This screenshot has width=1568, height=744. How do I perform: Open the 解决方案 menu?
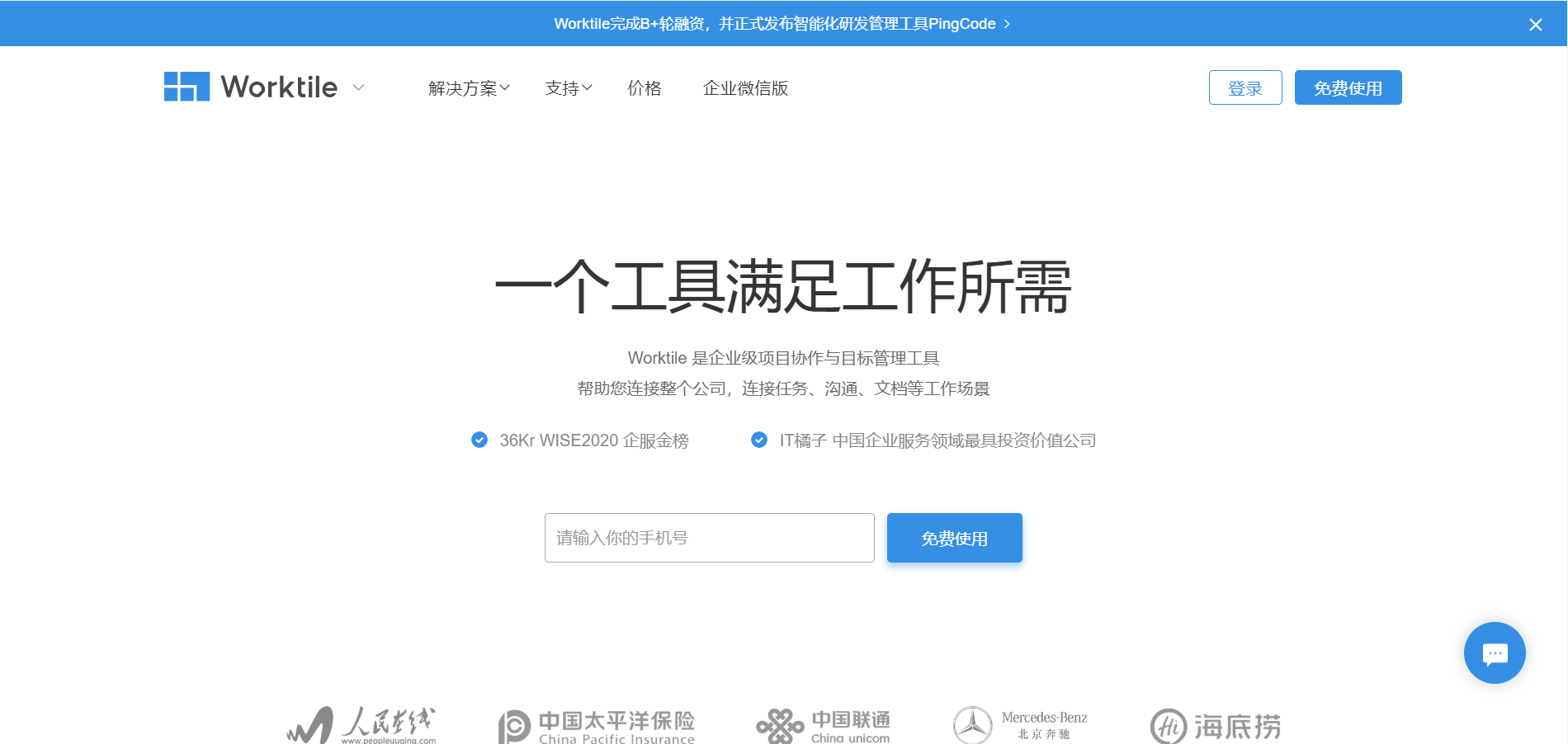coord(469,88)
